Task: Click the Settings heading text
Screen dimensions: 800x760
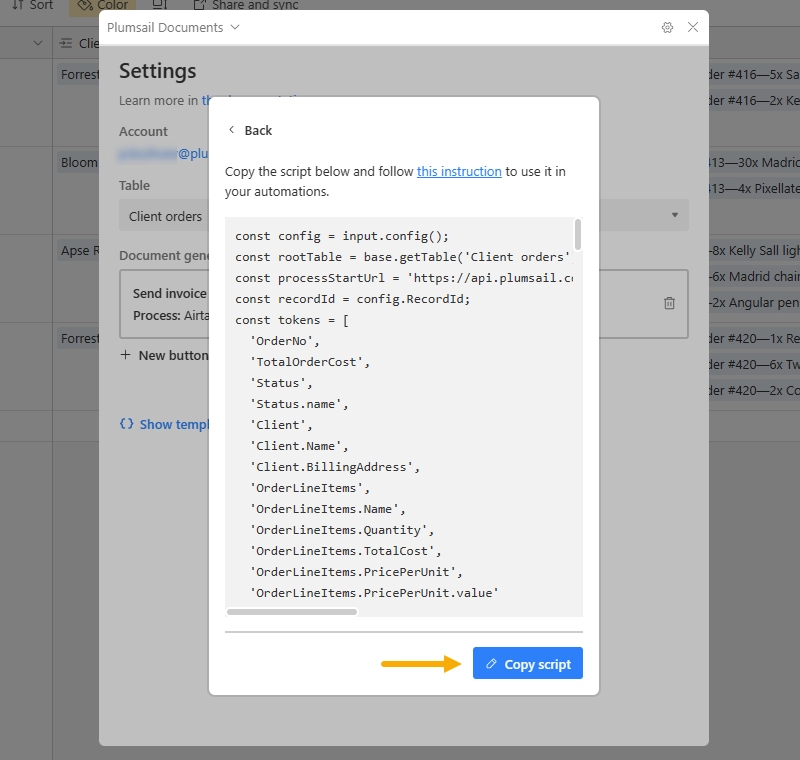Action: [158, 71]
